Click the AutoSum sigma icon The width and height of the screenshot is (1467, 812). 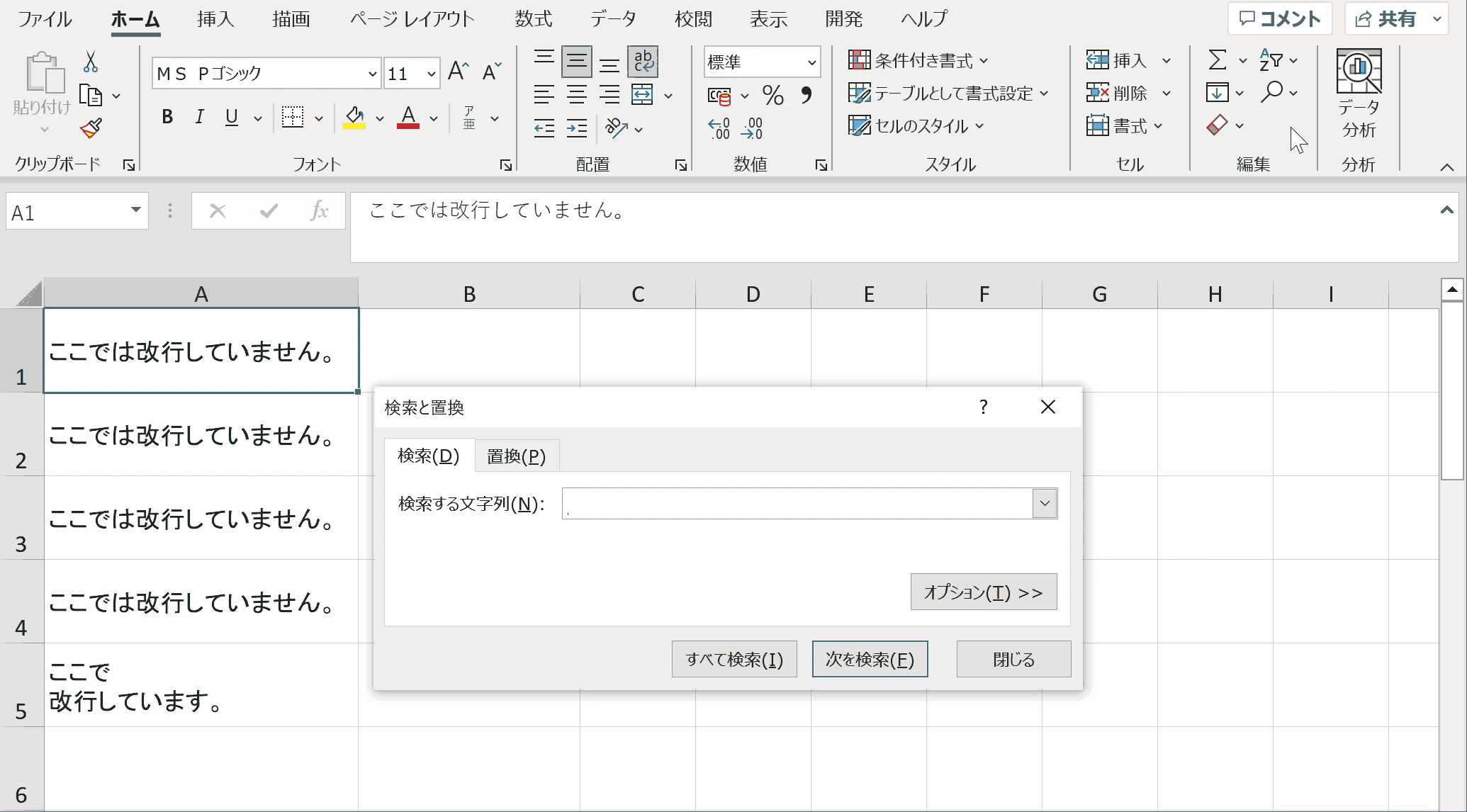pyautogui.click(x=1218, y=60)
